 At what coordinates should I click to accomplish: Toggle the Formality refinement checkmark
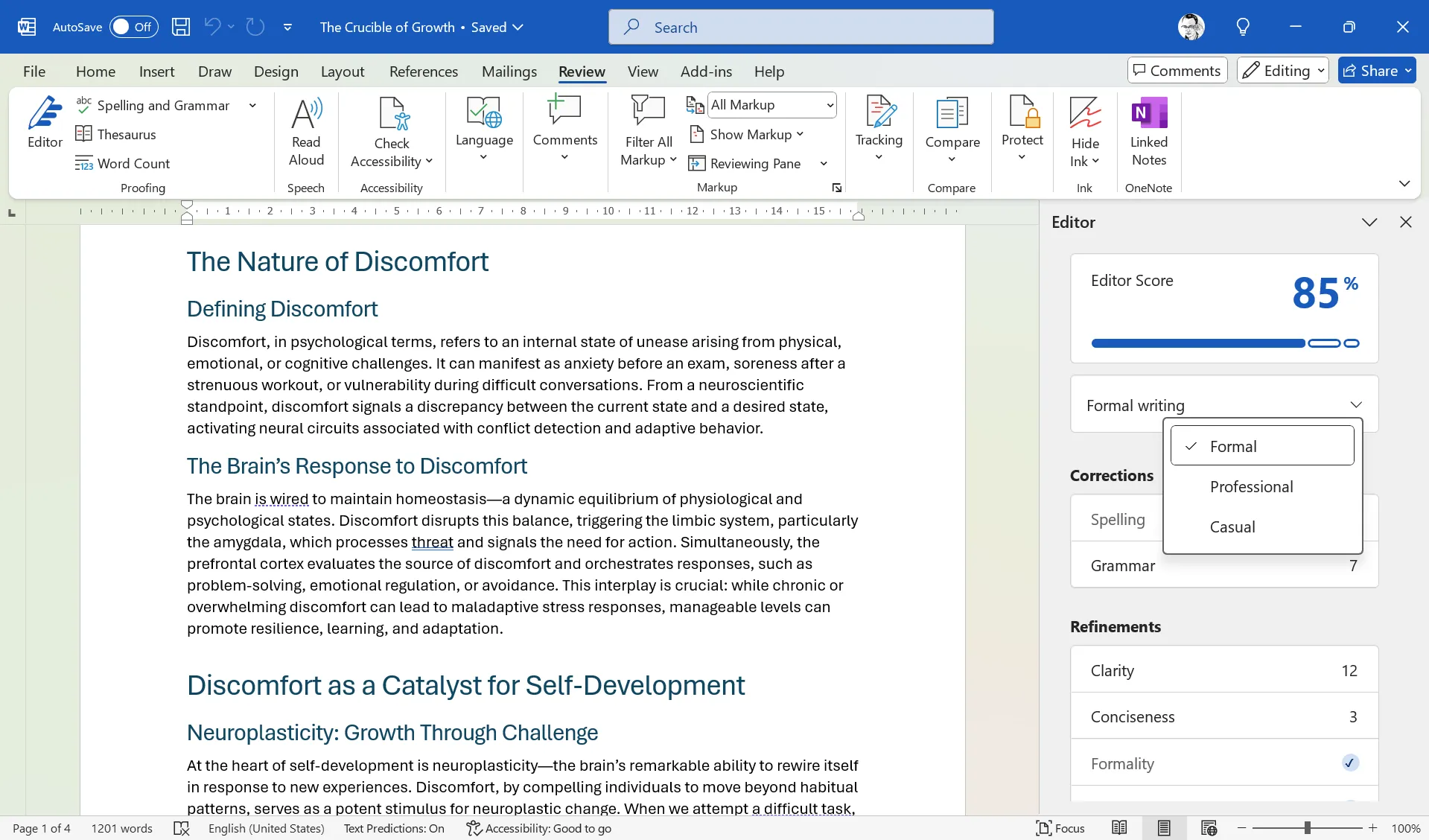pyautogui.click(x=1349, y=763)
